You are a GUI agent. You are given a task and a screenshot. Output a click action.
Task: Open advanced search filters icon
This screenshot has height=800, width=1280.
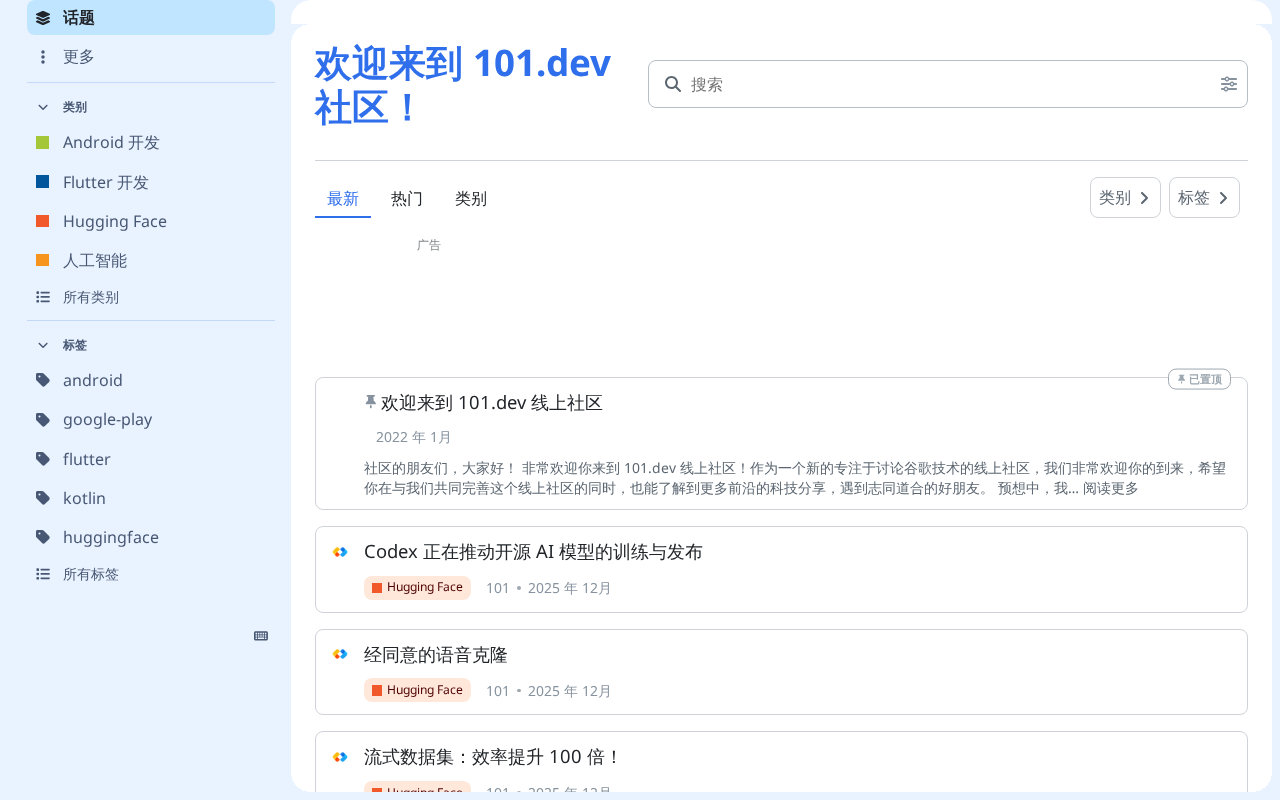pyautogui.click(x=1229, y=84)
